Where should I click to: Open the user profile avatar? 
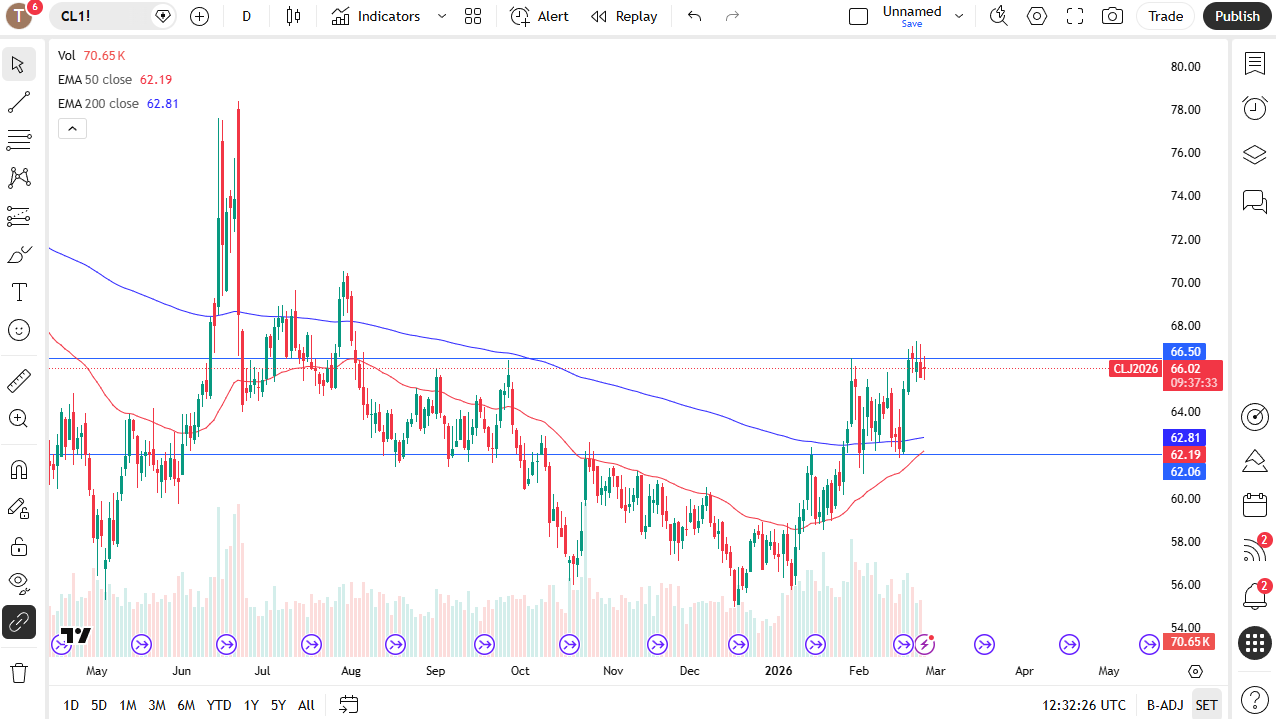click(x=19, y=16)
